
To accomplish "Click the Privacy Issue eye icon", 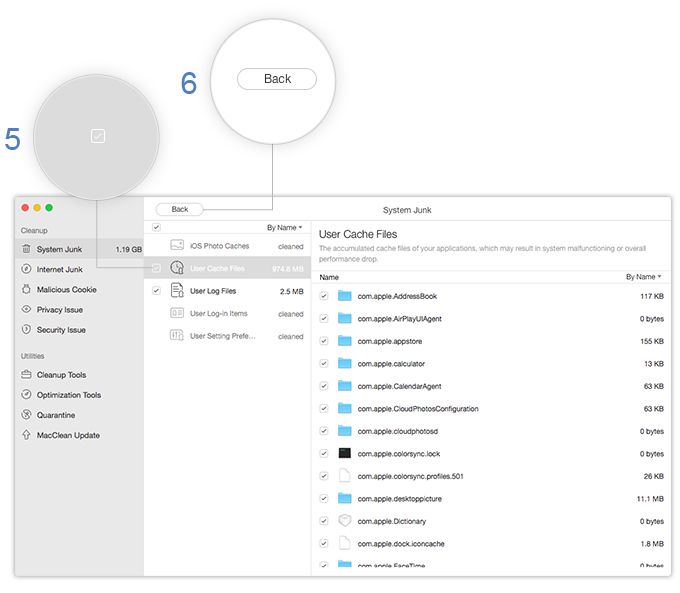I will [26, 309].
